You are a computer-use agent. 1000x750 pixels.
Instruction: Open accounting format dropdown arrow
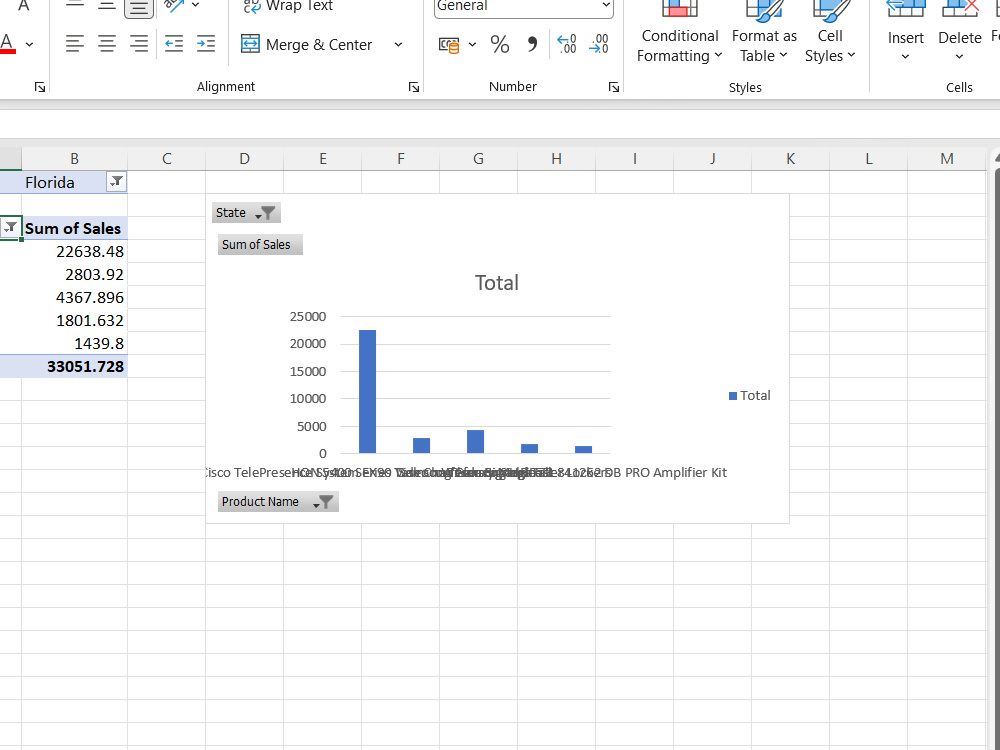coord(472,45)
